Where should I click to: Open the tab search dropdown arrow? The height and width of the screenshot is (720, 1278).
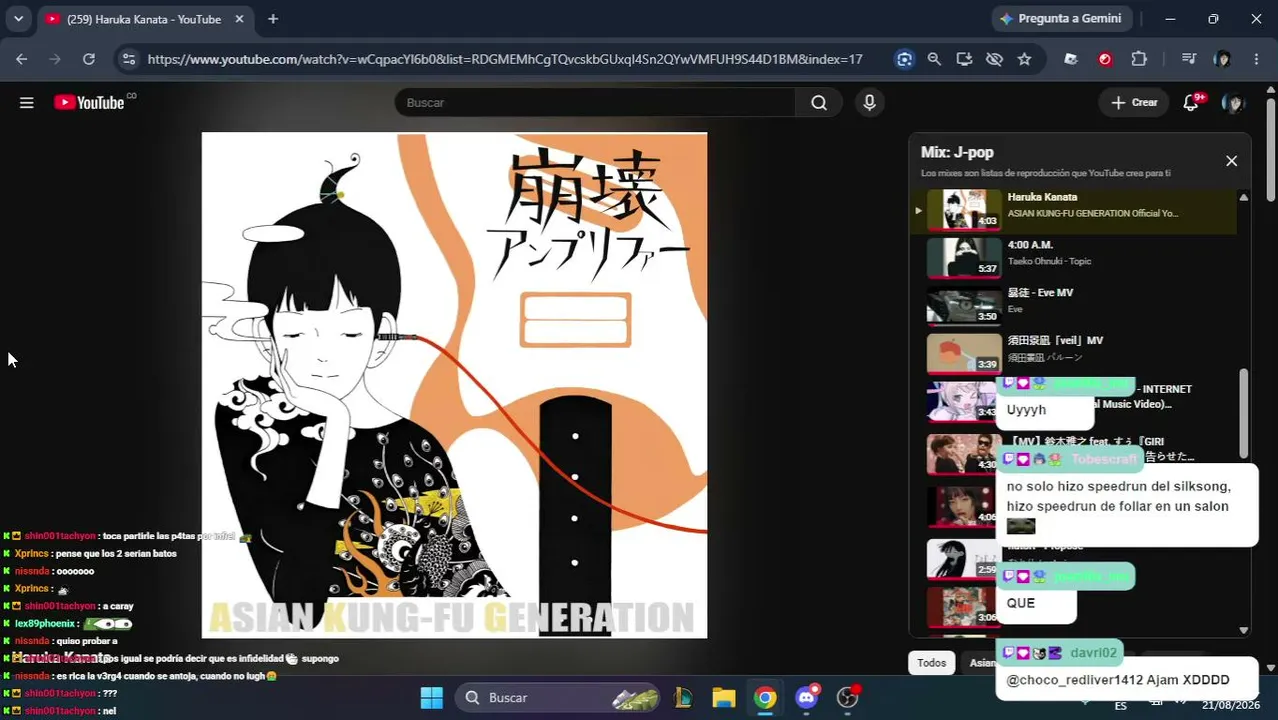18,18
